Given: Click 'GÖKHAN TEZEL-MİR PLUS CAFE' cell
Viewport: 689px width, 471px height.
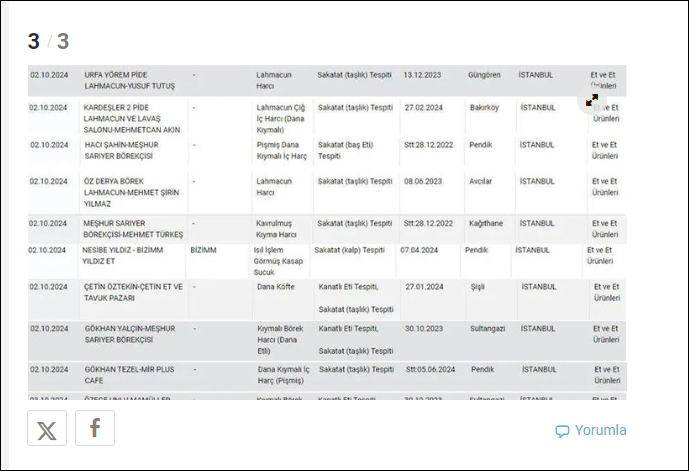Looking at the screenshot, I should tap(129, 375).
